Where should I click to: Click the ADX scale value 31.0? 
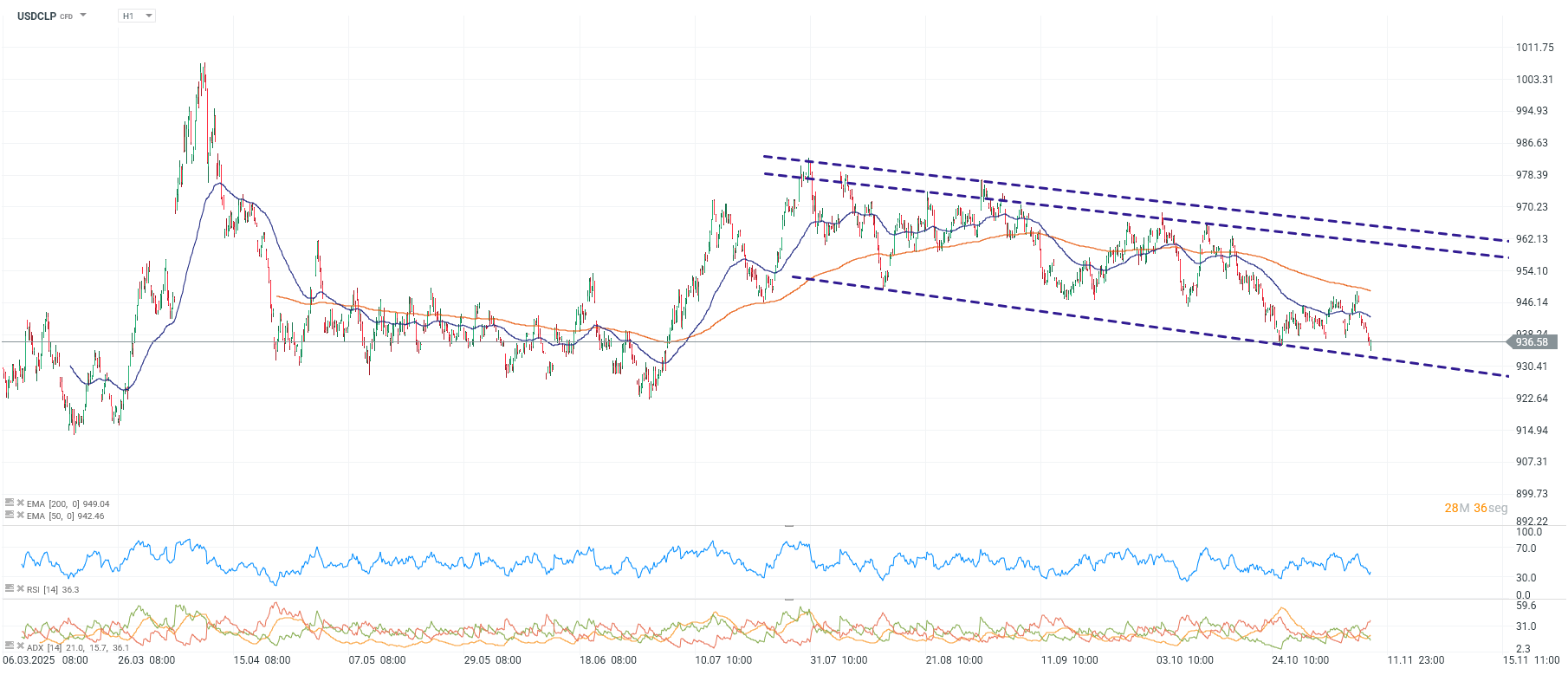click(1526, 626)
